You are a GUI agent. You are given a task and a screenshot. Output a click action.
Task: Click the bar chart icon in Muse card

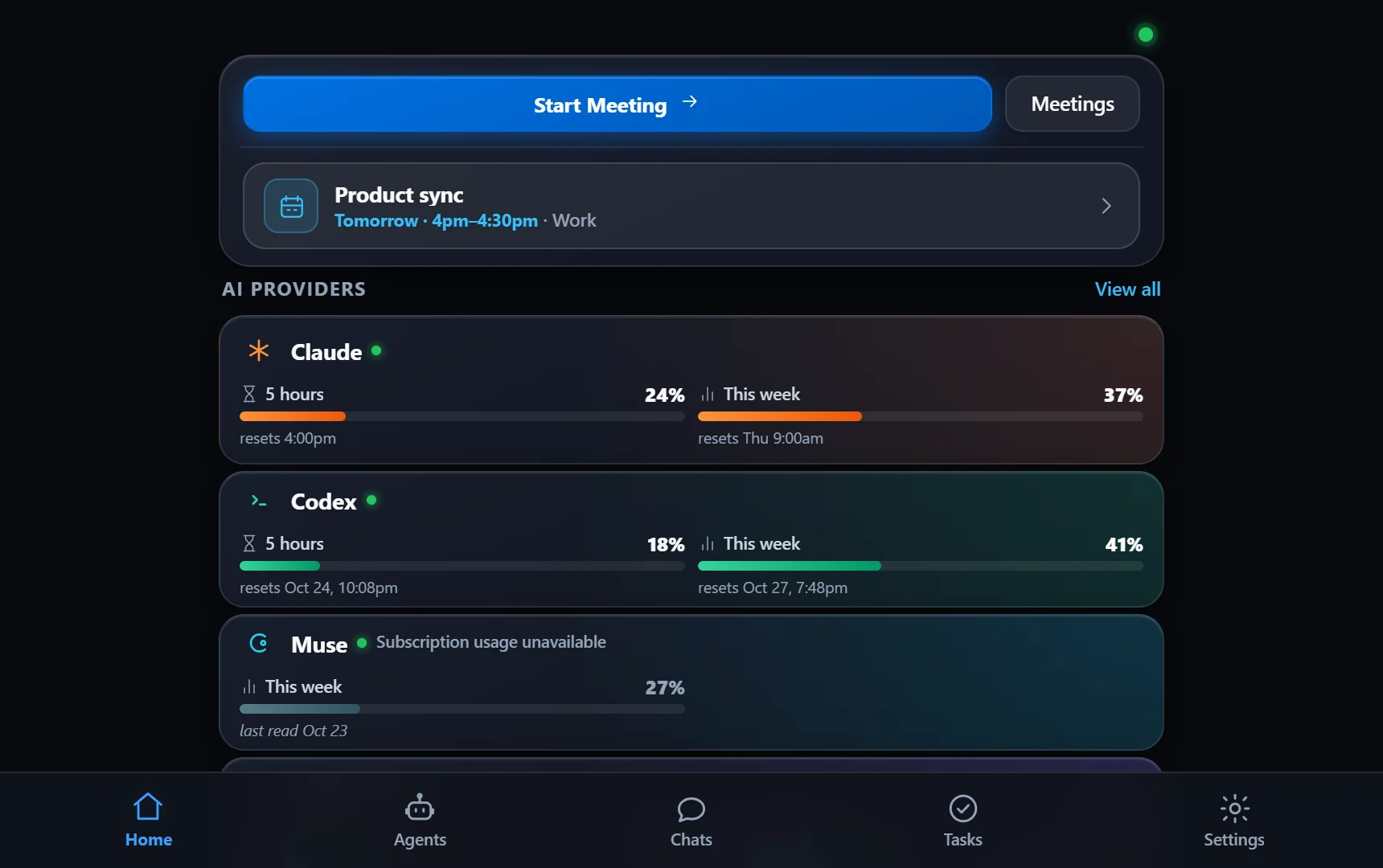[x=249, y=686]
